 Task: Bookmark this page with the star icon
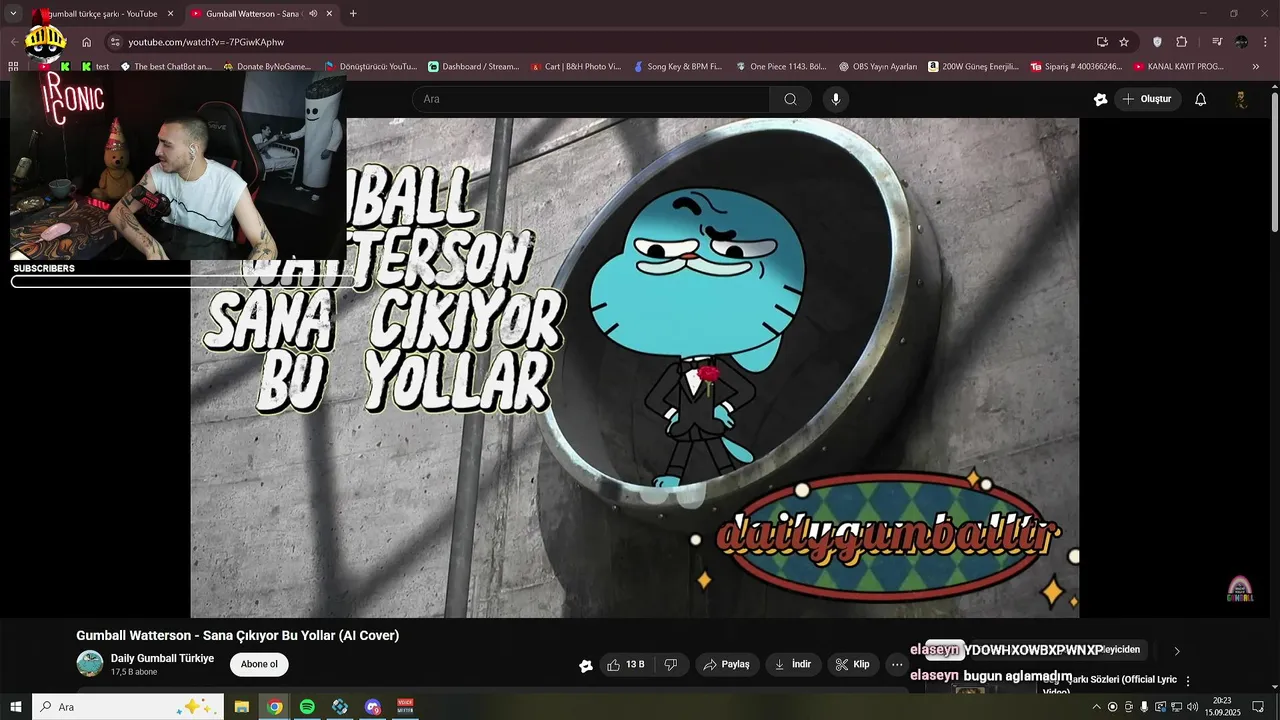[1124, 42]
